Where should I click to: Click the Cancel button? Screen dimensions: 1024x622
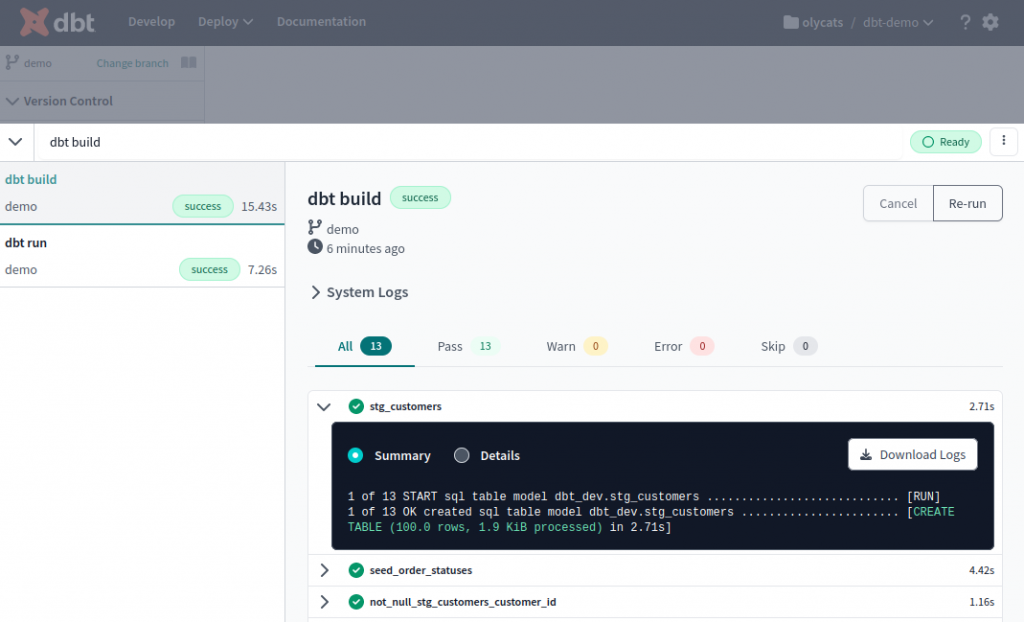pyautogui.click(x=898, y=203)
